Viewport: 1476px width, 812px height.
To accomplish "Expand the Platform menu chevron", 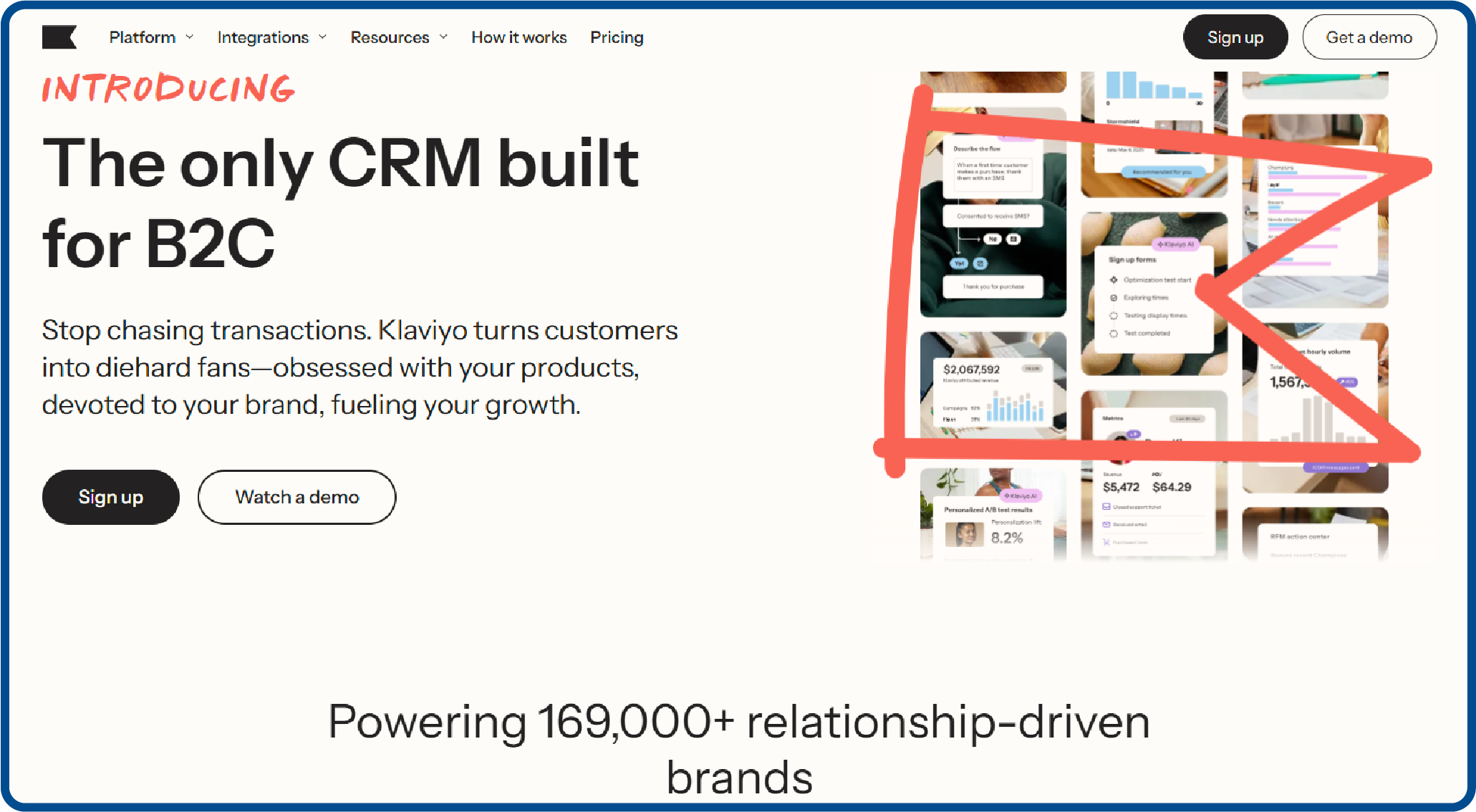I will [x=190, y=37].
